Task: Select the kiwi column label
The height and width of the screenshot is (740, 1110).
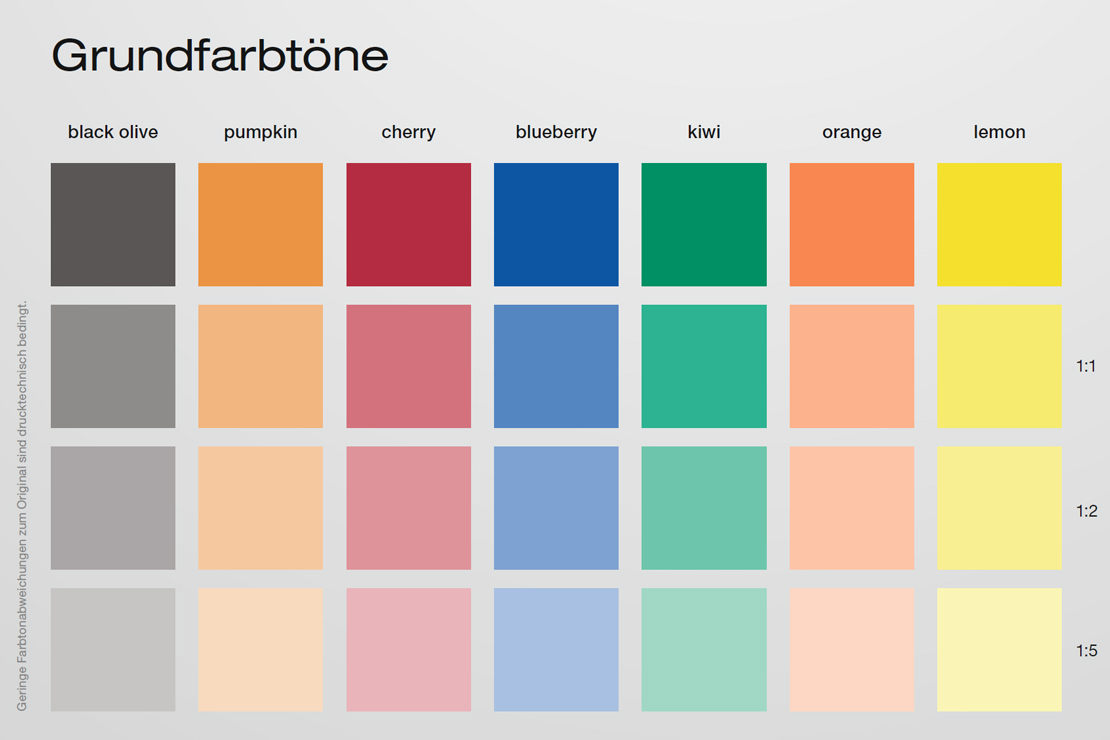Action: (x=704, y=132)
